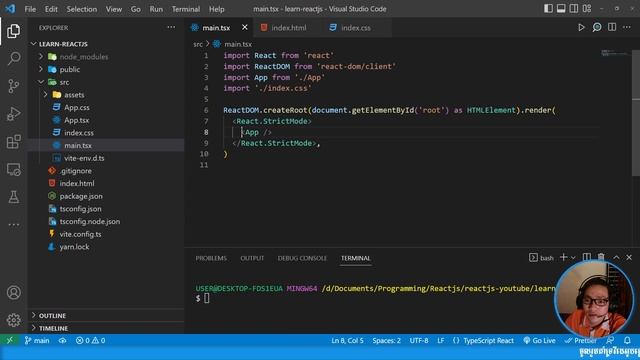Open the Search view in activity bar

(x=13, y=58)
